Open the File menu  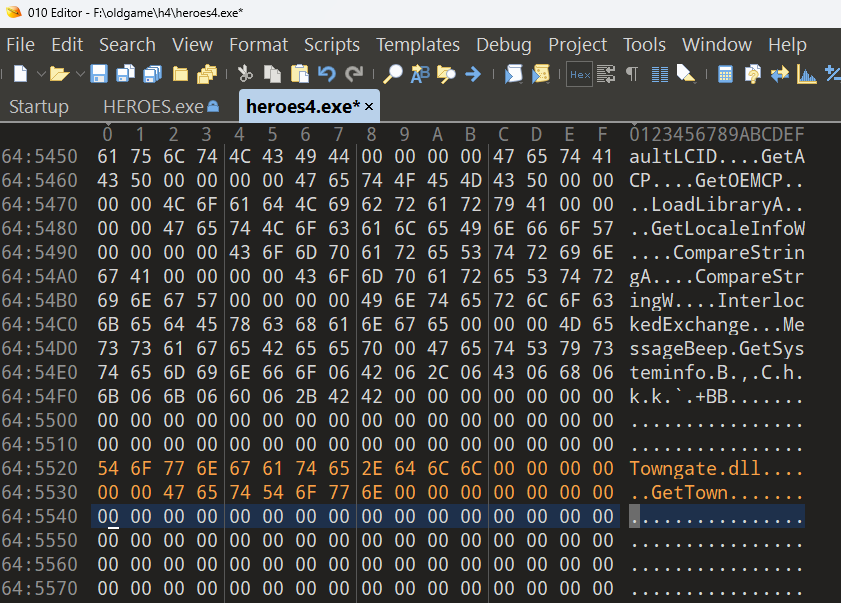tap(20, 45)
